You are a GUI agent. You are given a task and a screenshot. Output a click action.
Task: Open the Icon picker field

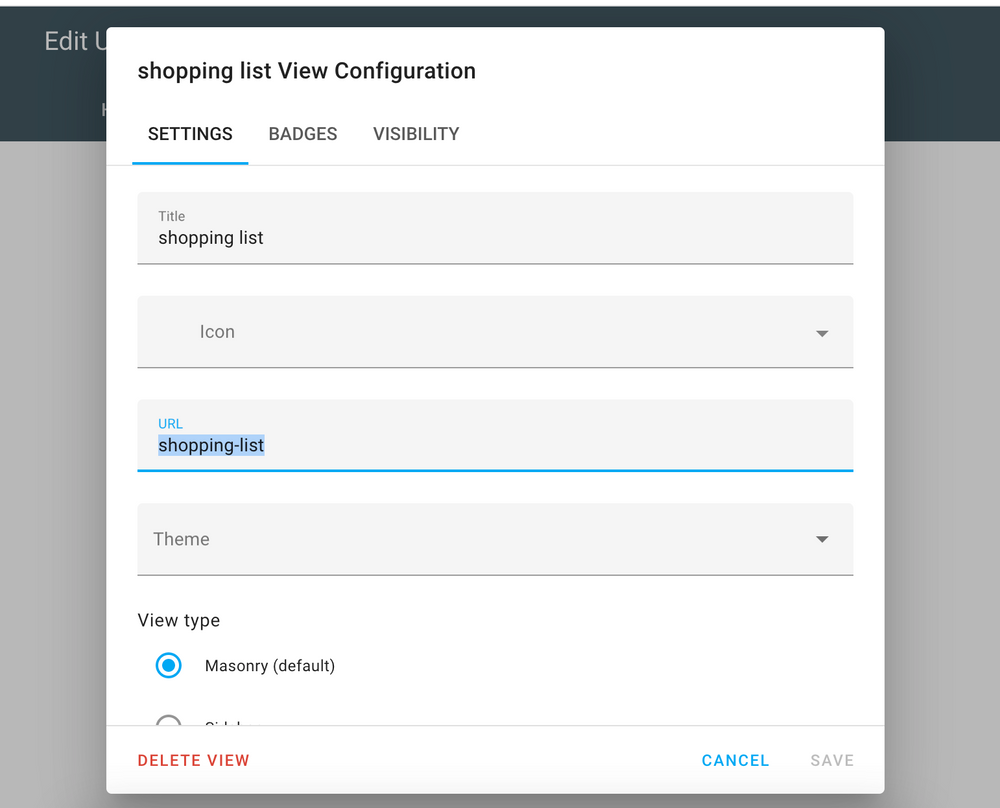[x=480, y=332]
